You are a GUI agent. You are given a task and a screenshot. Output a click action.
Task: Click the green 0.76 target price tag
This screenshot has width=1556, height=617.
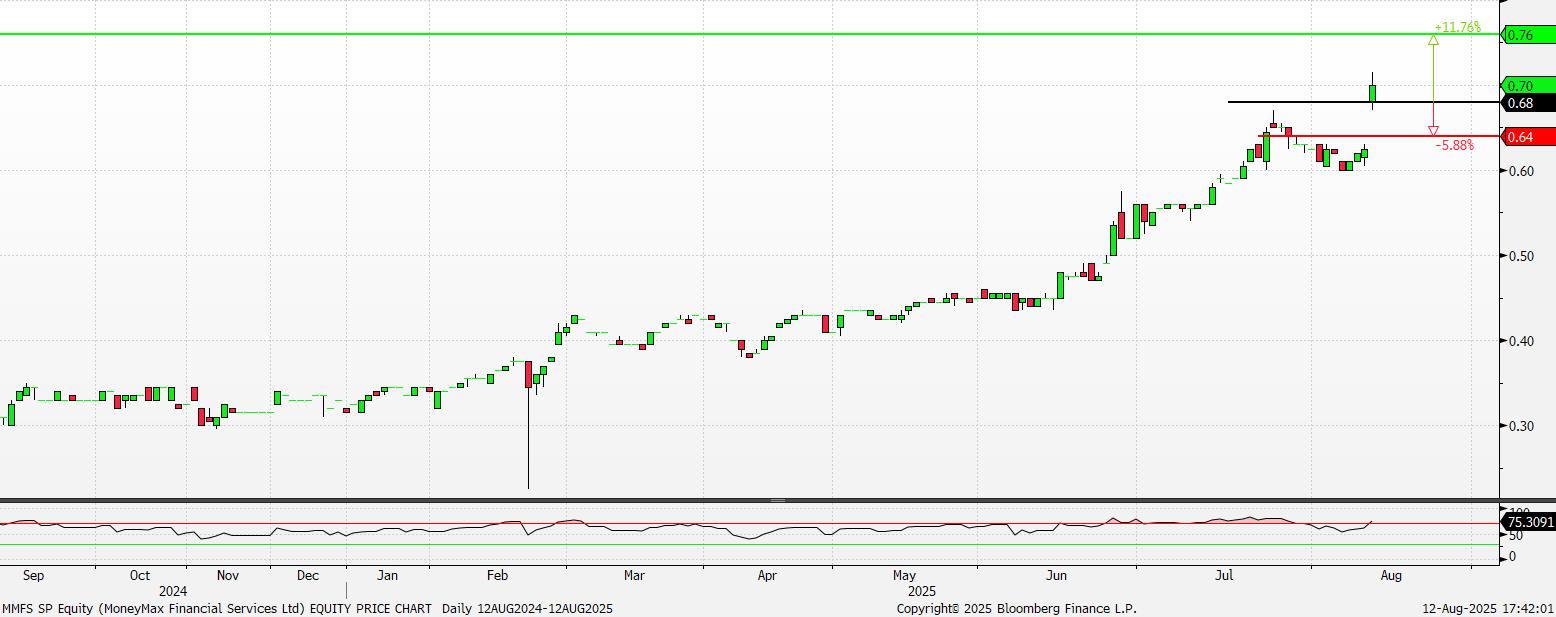pos(1529,35)
